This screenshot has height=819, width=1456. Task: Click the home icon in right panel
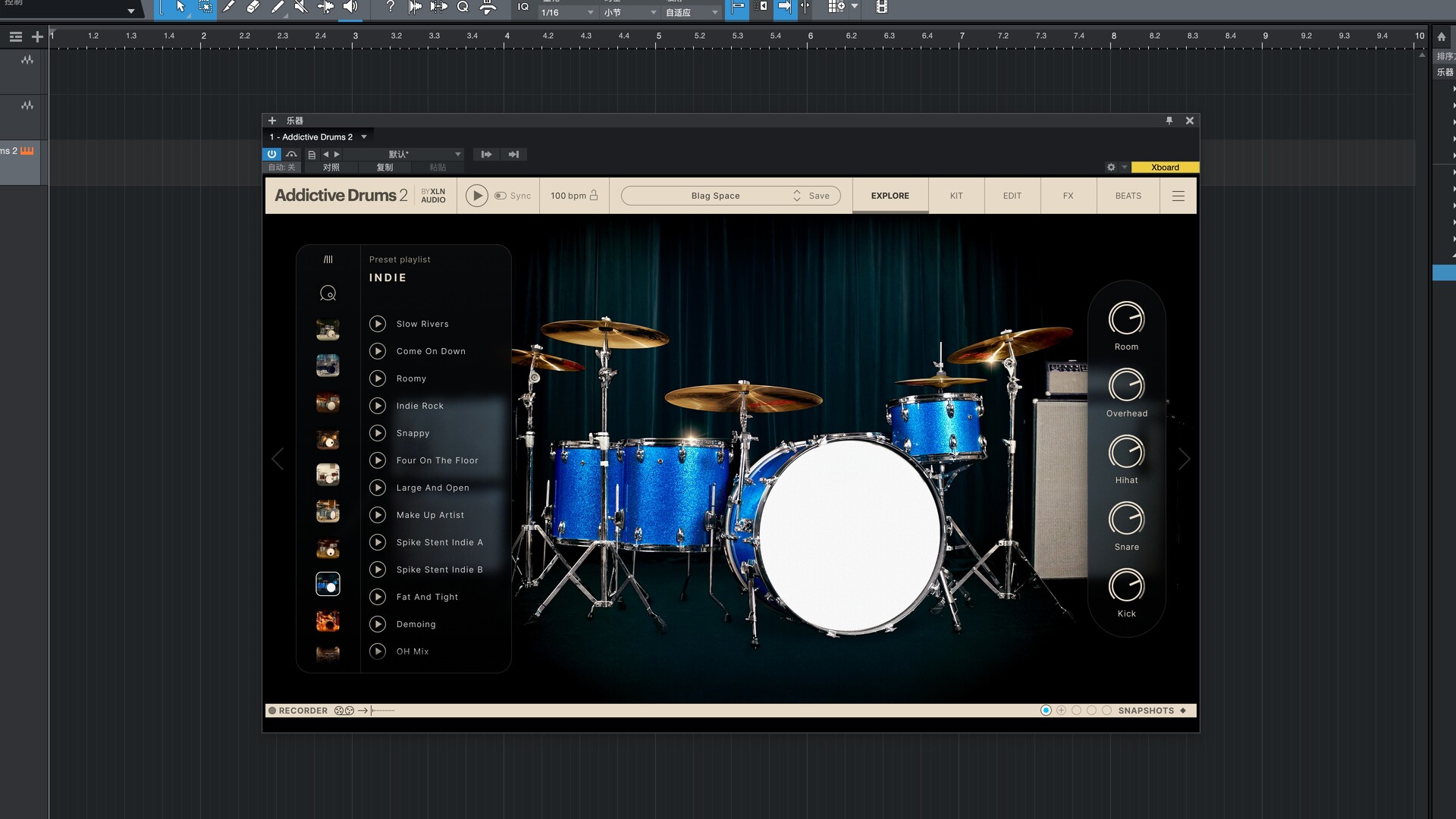pyautogui.click(x=1441, y=36)
